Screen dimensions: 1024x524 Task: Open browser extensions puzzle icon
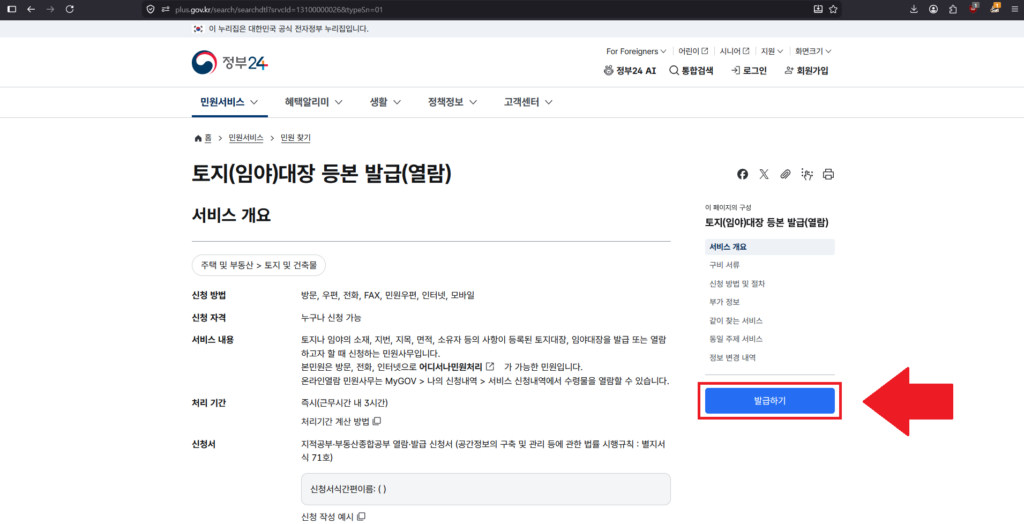[x=953, y=9]
